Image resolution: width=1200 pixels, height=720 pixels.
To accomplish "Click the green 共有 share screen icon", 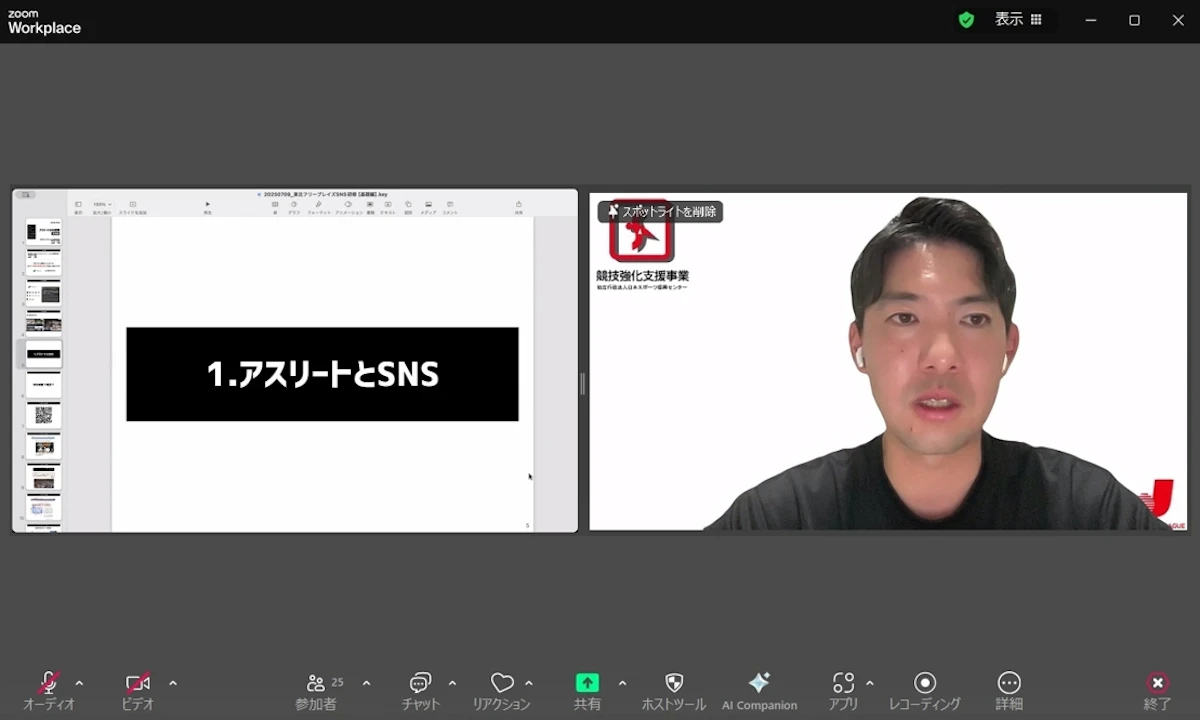I will coord(587,683).
